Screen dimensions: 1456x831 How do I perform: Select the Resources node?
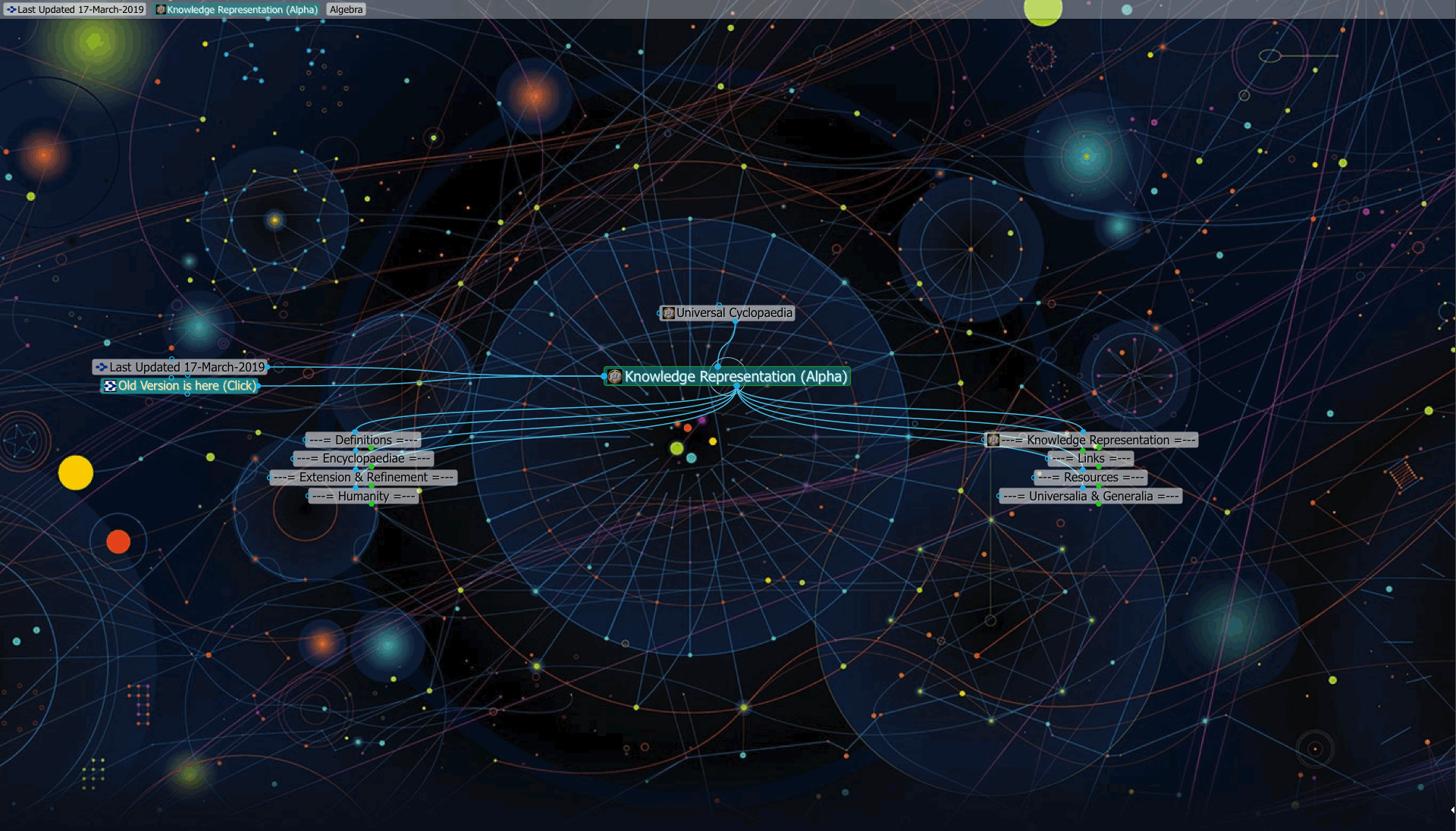click(x=1091, y=478)
